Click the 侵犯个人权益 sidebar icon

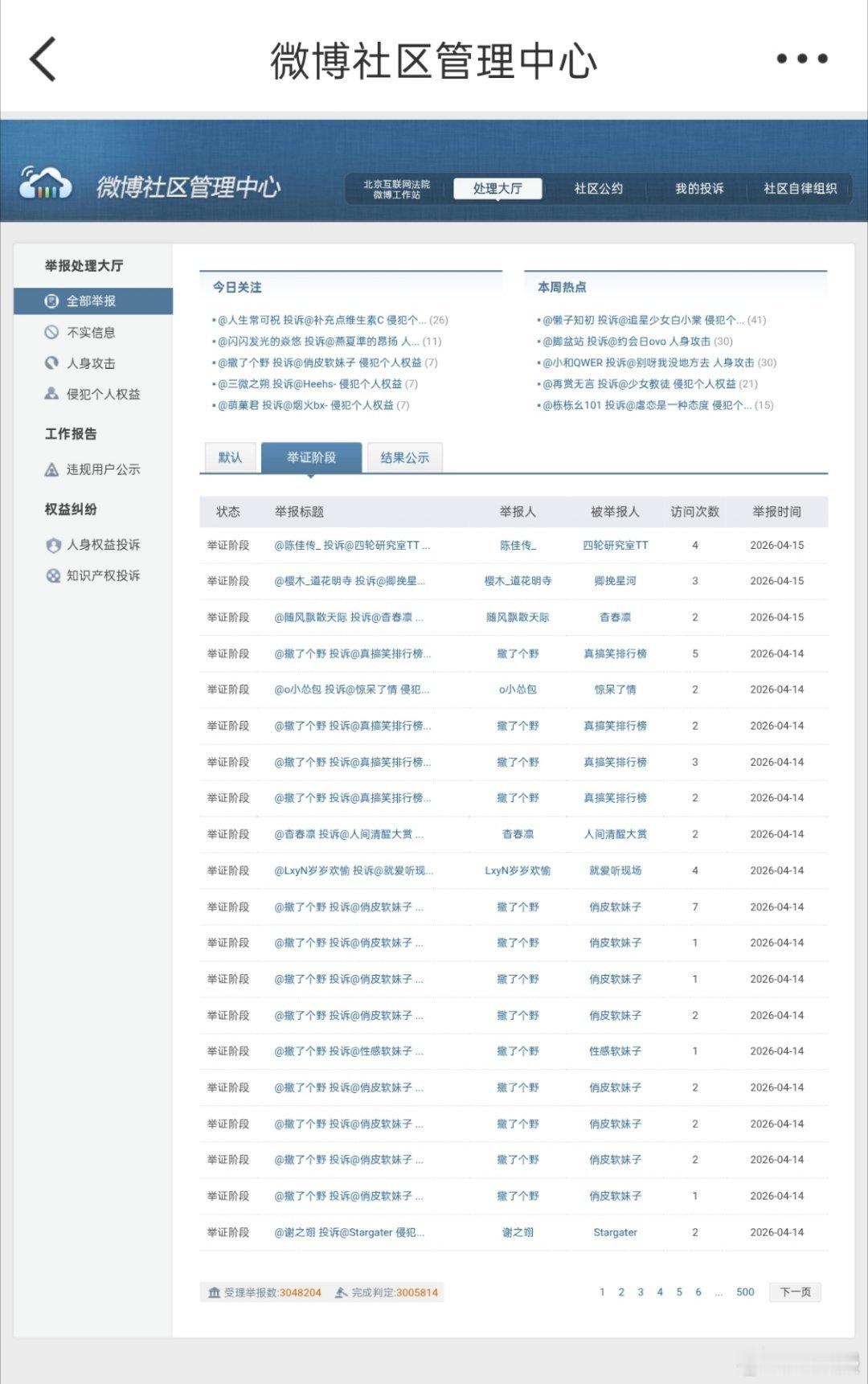[51, 394]
